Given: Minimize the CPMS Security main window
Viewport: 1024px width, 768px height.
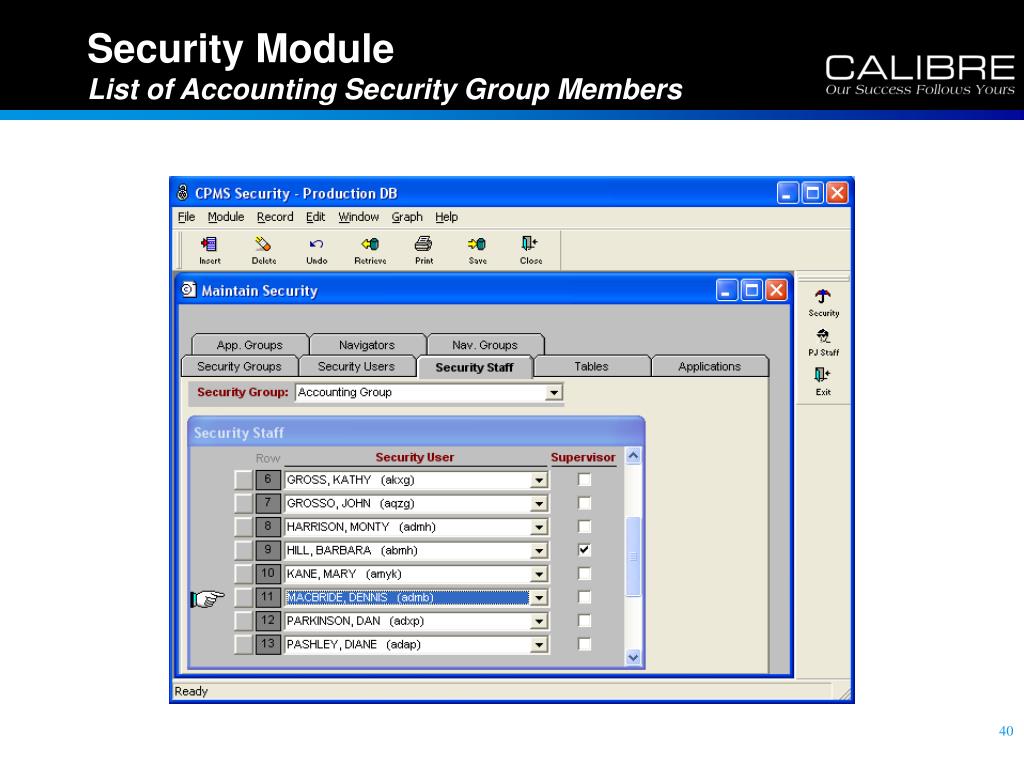Looking at the screenshot, I should tap(788, 193).
